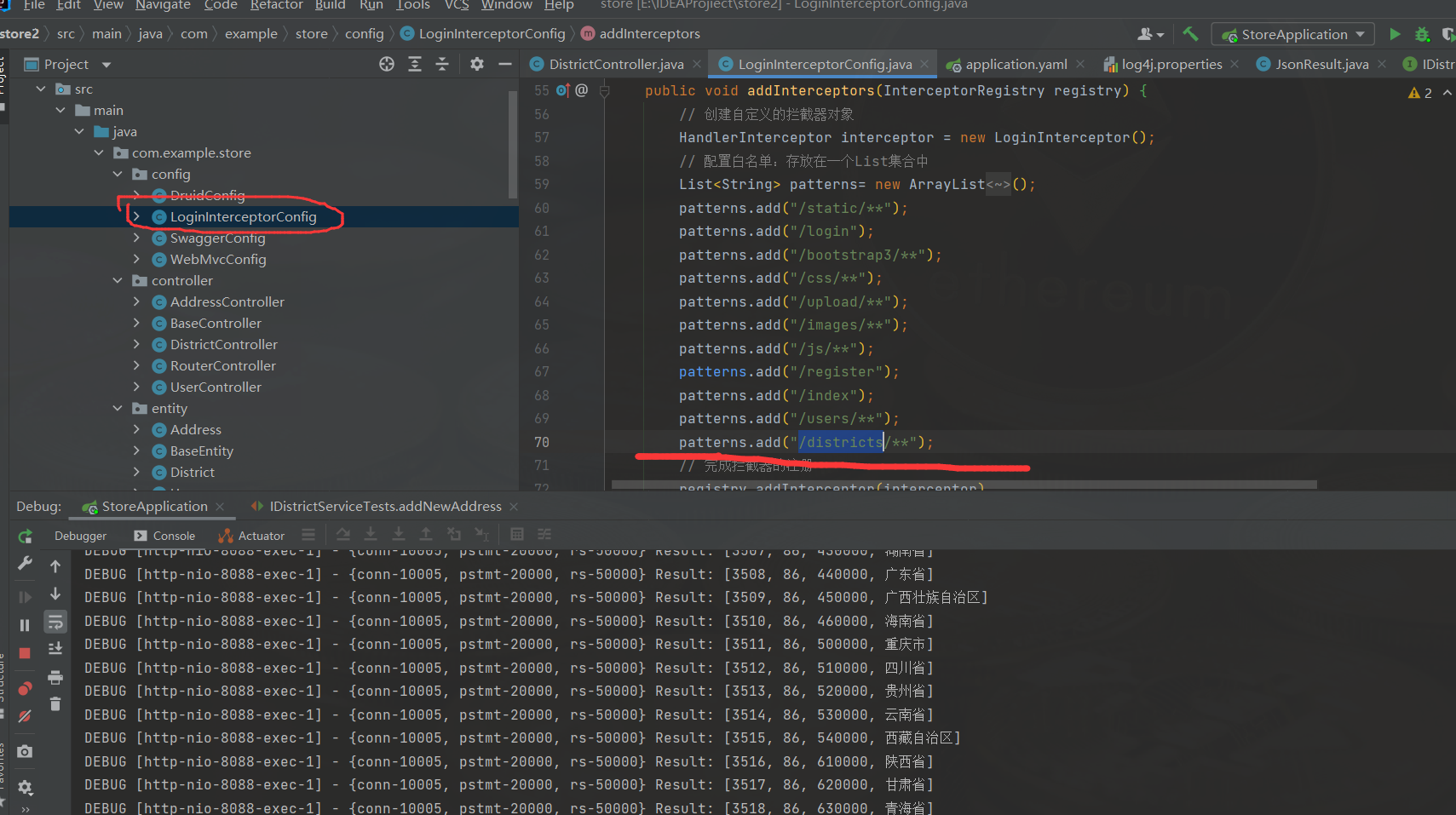Viewport: 1456px width, 815px height.
Task: Close the LoginInterceptorConfig.java tab
Action: (924, 64)
